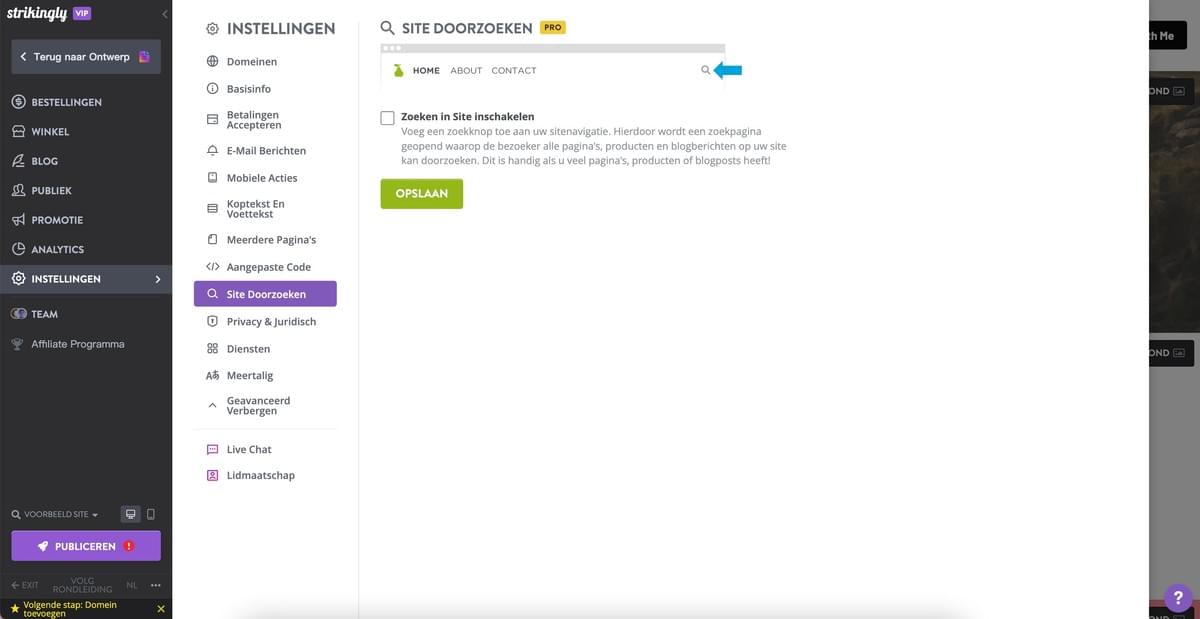
Task: Switch to Site Doorzoeken settings menu item
Action: [x=265, y=293]
